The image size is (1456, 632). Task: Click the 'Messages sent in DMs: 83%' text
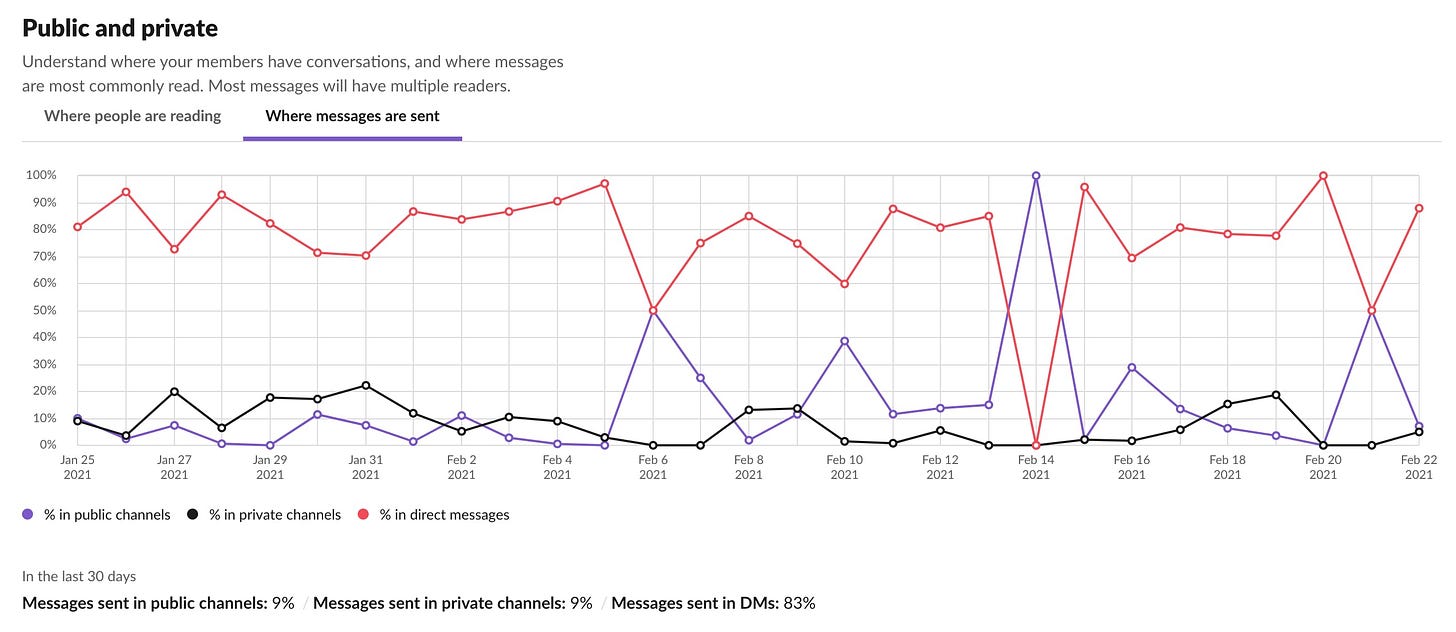click(x=715, y=603)
